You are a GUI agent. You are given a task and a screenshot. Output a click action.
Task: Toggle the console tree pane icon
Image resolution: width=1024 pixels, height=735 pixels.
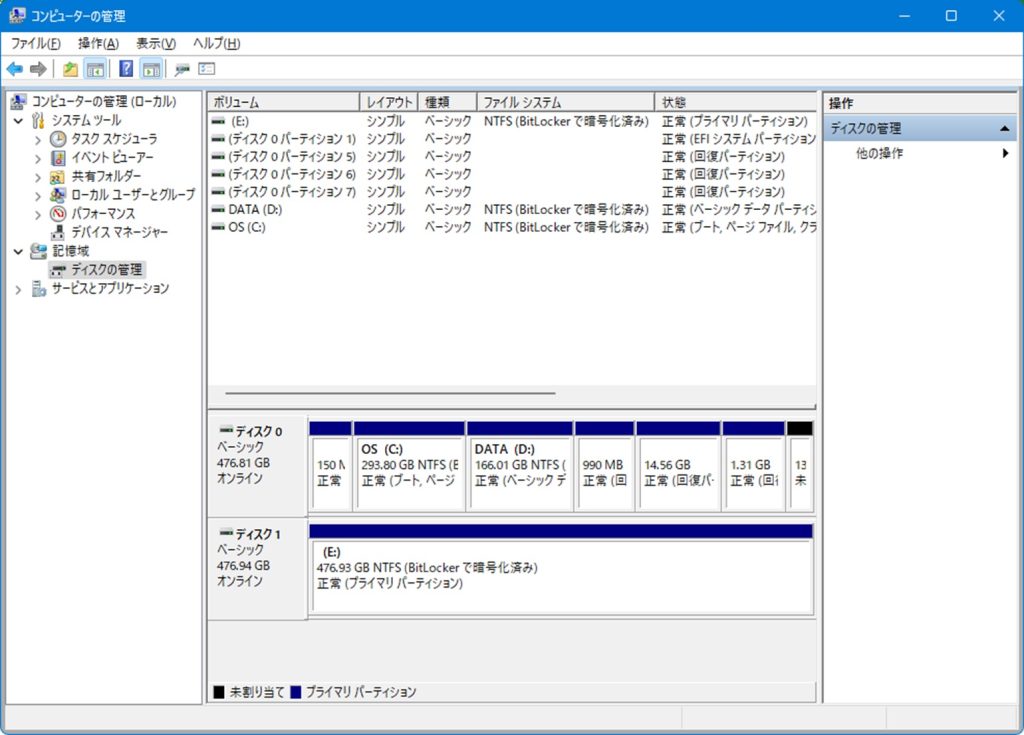pos(95,69)
